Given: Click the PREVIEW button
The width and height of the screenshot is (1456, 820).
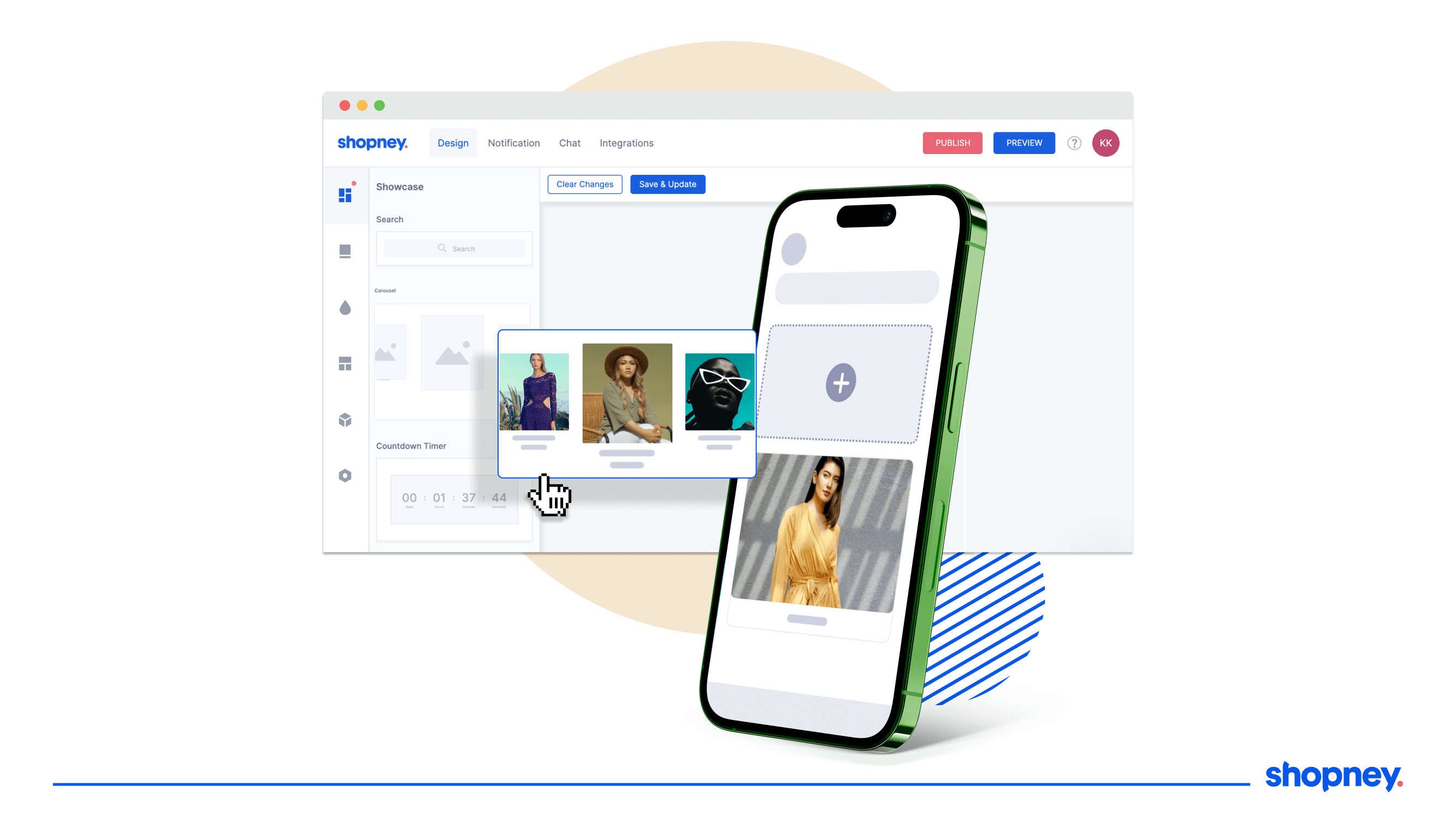Looking at the screenshot, I should click(x=1024, y=143).
